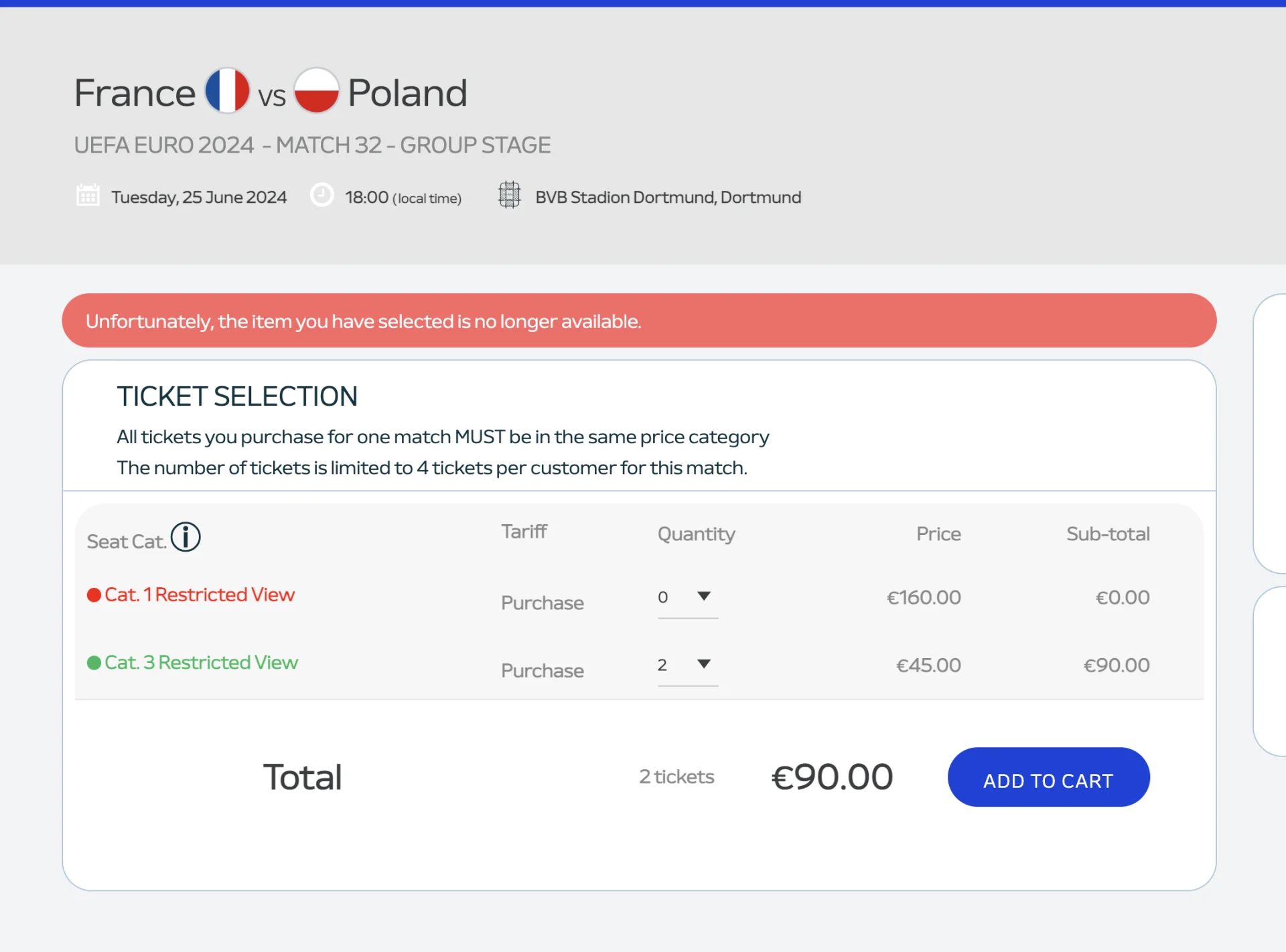Click the red item unavailable error banner

(x=639, y=321)
